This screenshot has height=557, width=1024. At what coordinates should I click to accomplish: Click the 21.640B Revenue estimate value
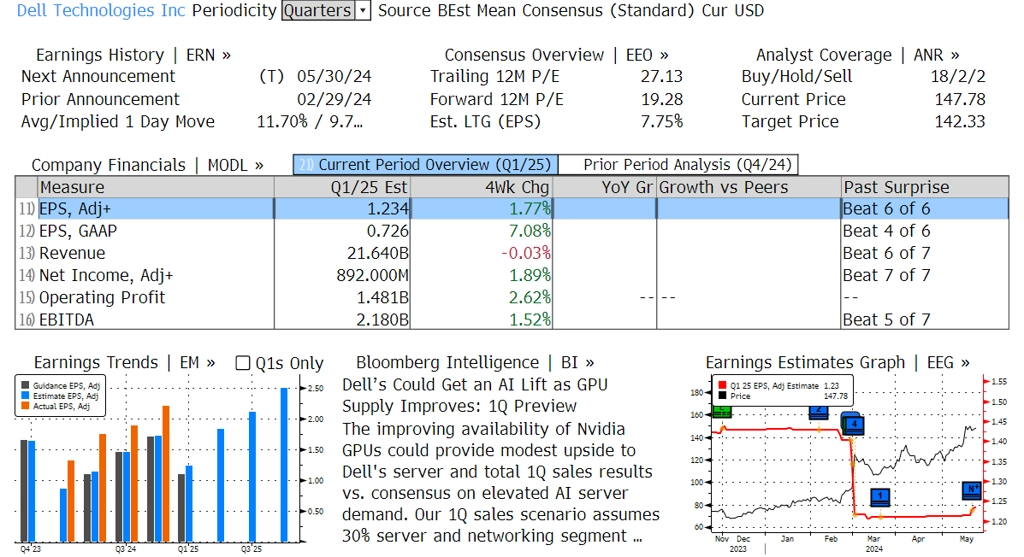378,253
